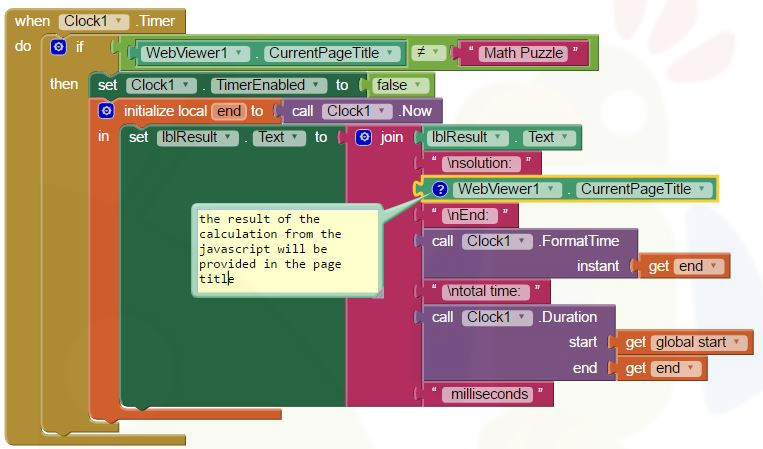Open Clock1 dropdown in the FormatTime call
Image resolution: width=763 pixels, height=449 pixels.
pyautogui.click(x=496, y=241)
